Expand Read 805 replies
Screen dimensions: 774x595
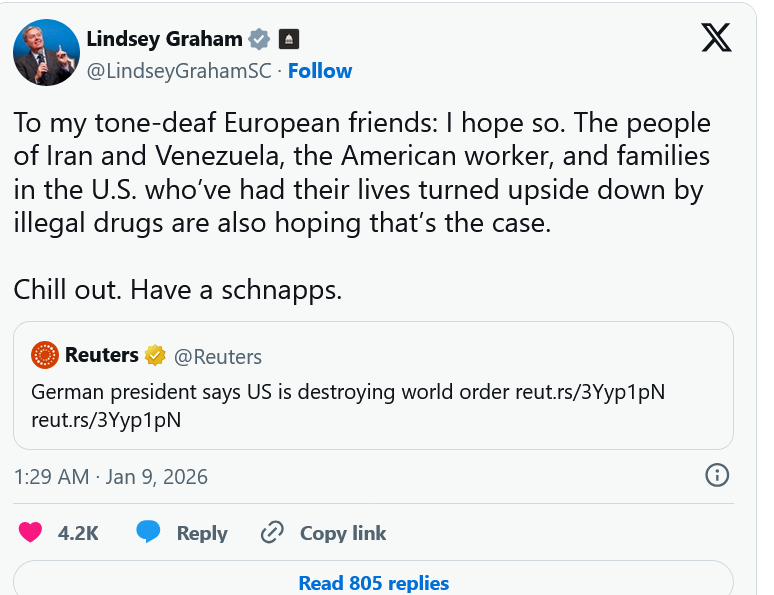click(373, 582)
